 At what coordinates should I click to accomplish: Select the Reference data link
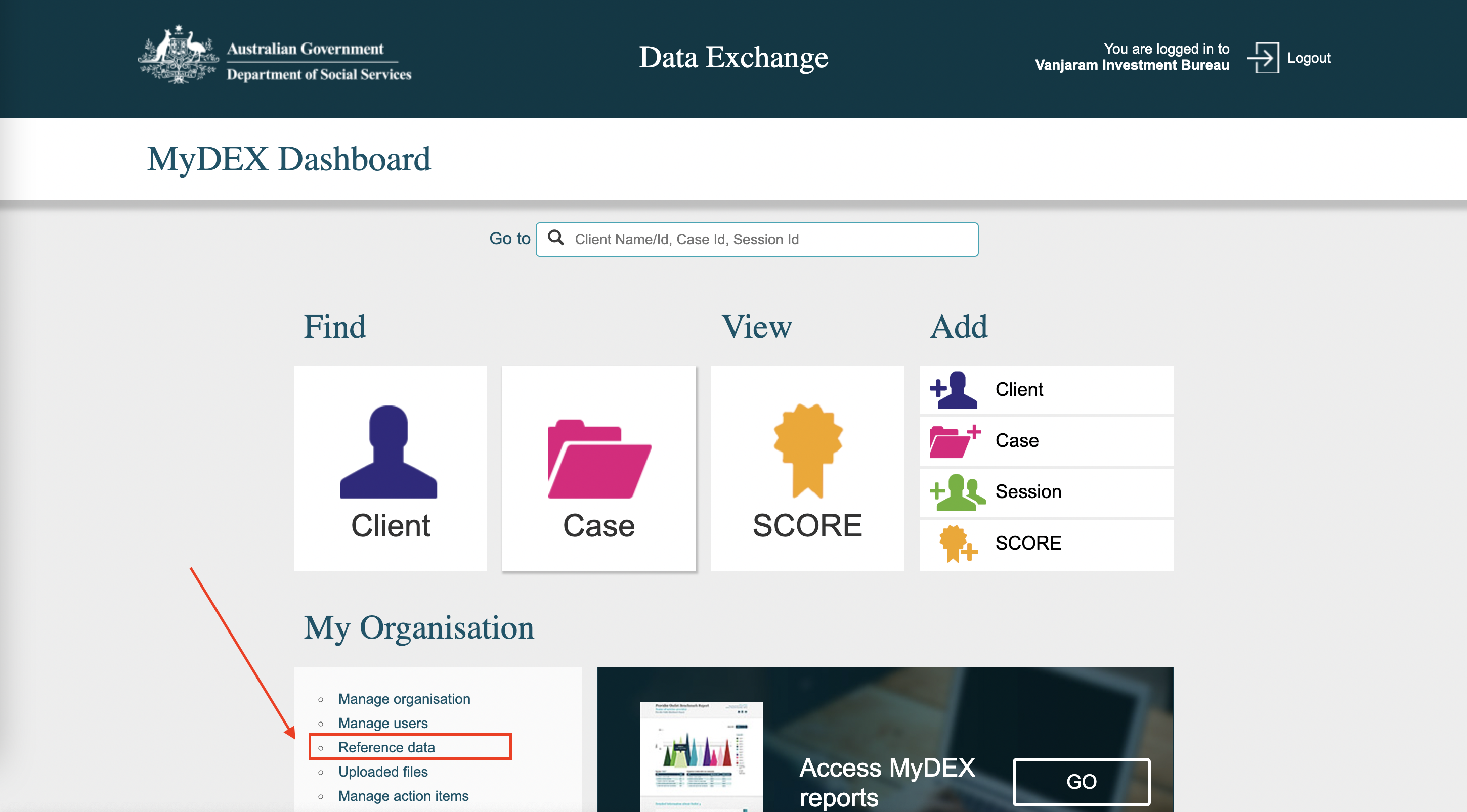coord(386,747)
